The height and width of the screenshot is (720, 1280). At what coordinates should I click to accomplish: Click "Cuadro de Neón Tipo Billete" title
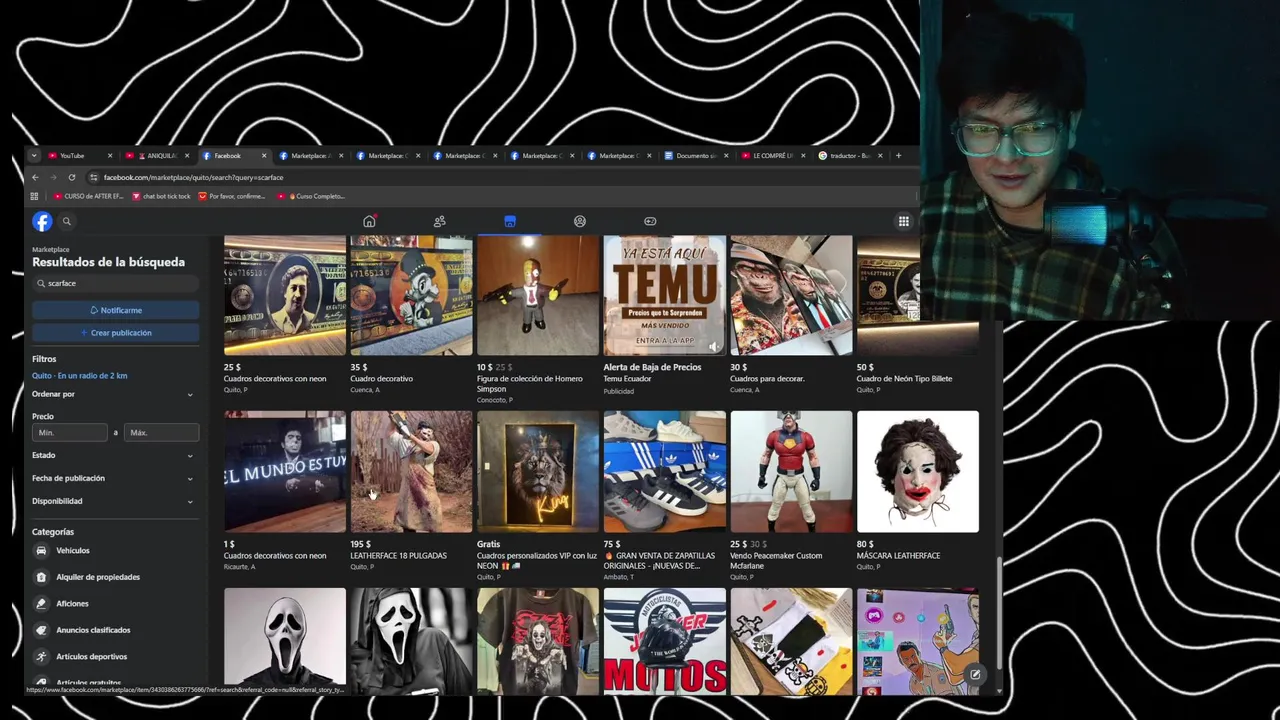[904, 379]
